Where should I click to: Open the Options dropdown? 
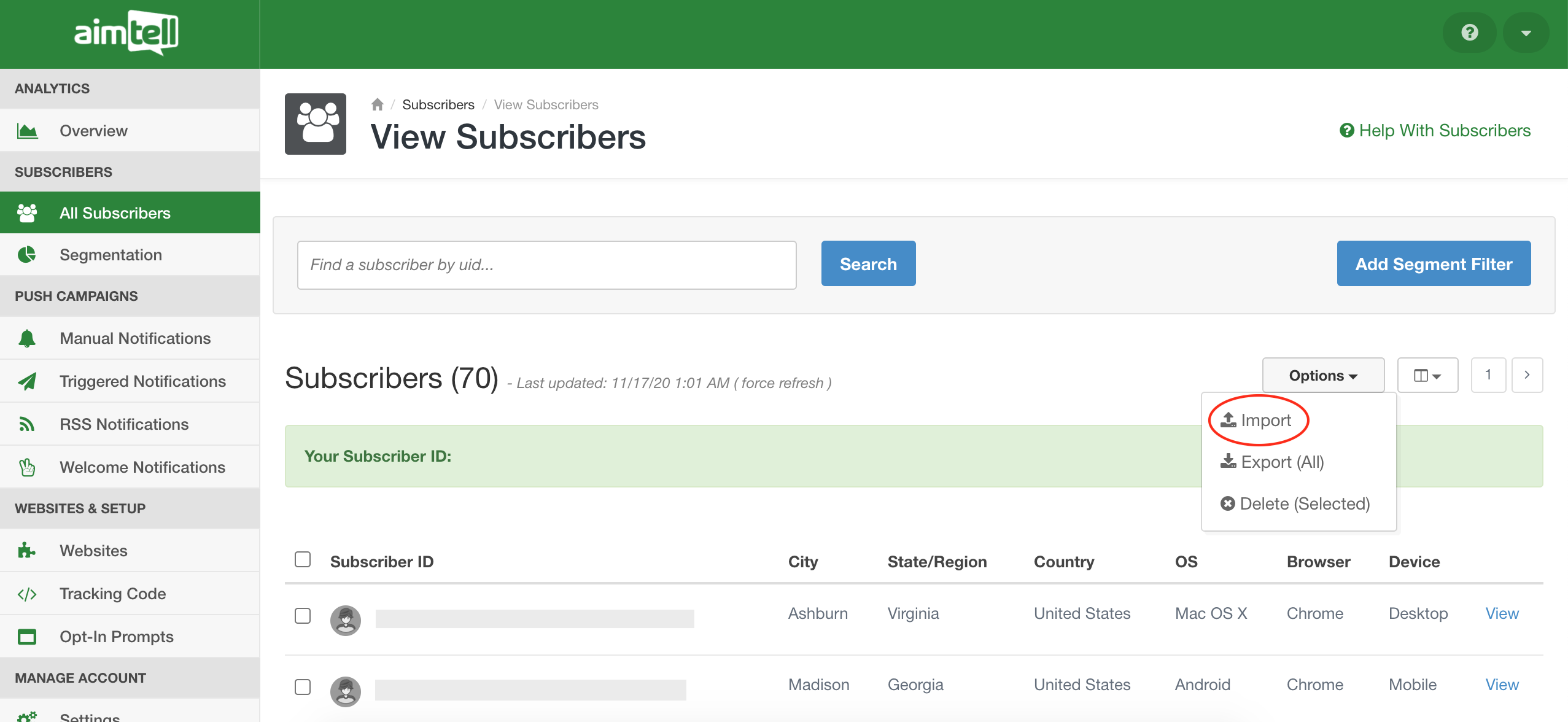pyautogui.click(x=1323, y=375)
